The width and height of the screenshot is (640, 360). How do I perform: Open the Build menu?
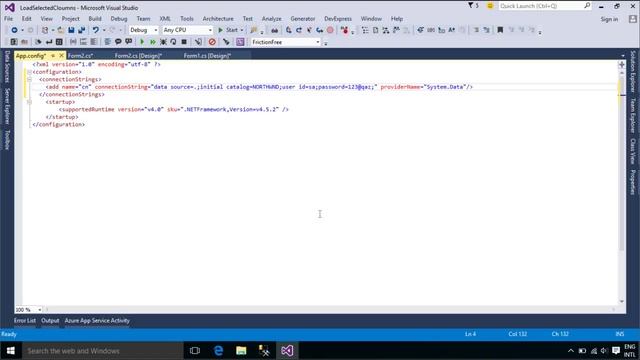(95, 19)
